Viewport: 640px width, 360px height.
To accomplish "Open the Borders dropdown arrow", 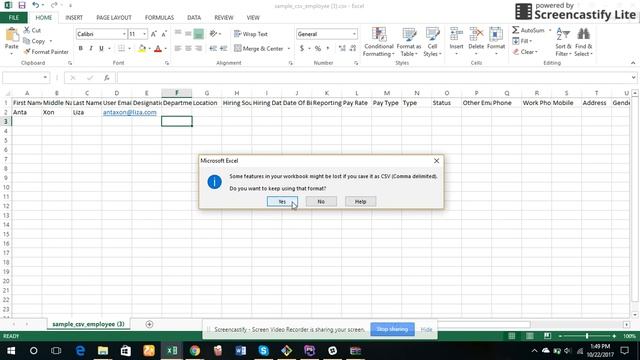I will (129, 49).
